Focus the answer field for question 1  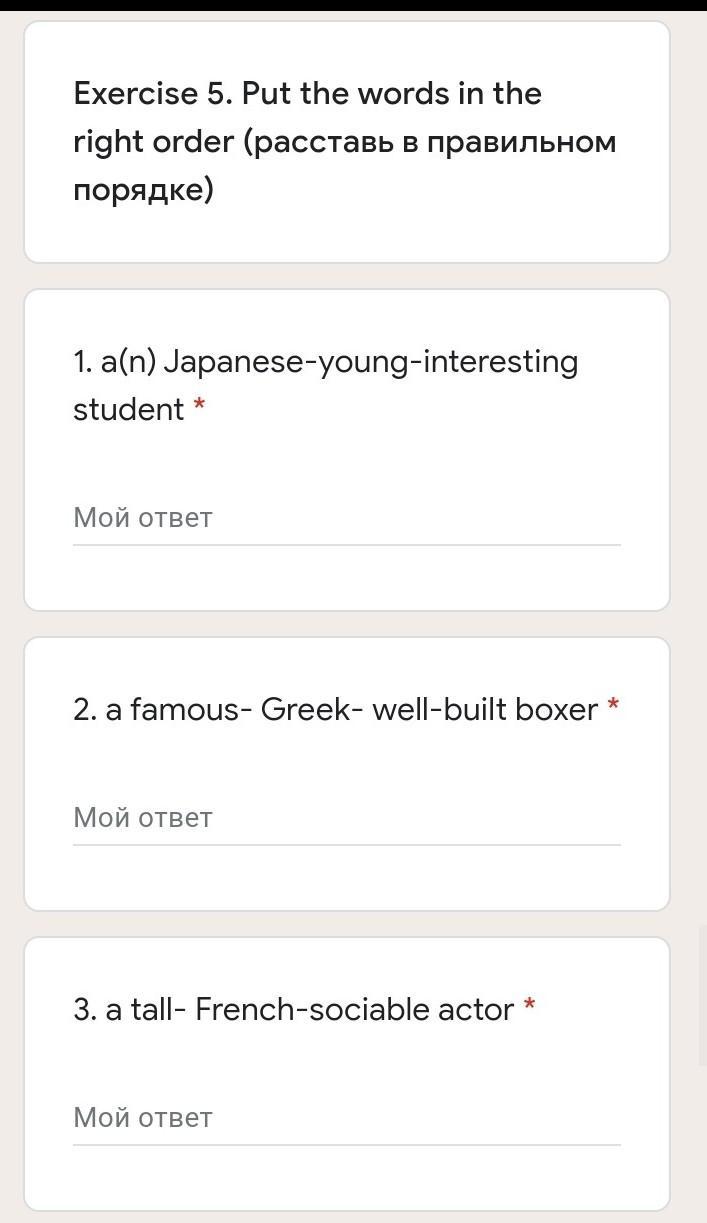(346, 518)
